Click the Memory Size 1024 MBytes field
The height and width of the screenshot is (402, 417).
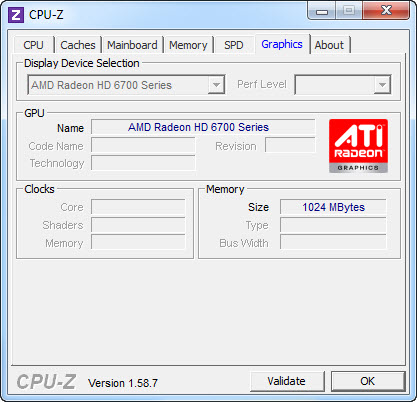click(x=333, y=207)
